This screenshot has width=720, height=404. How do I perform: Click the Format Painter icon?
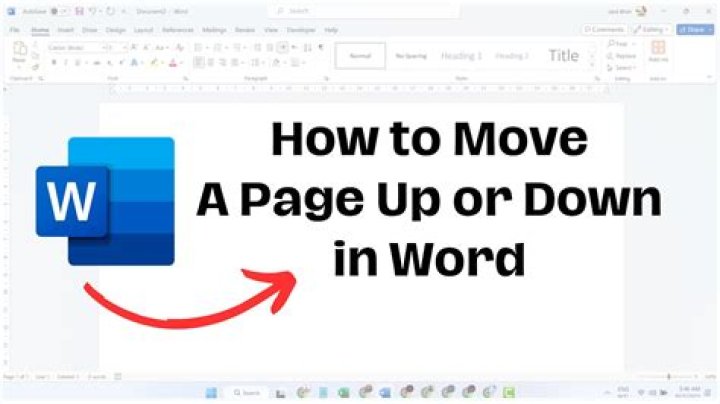[x=35, y=67]
